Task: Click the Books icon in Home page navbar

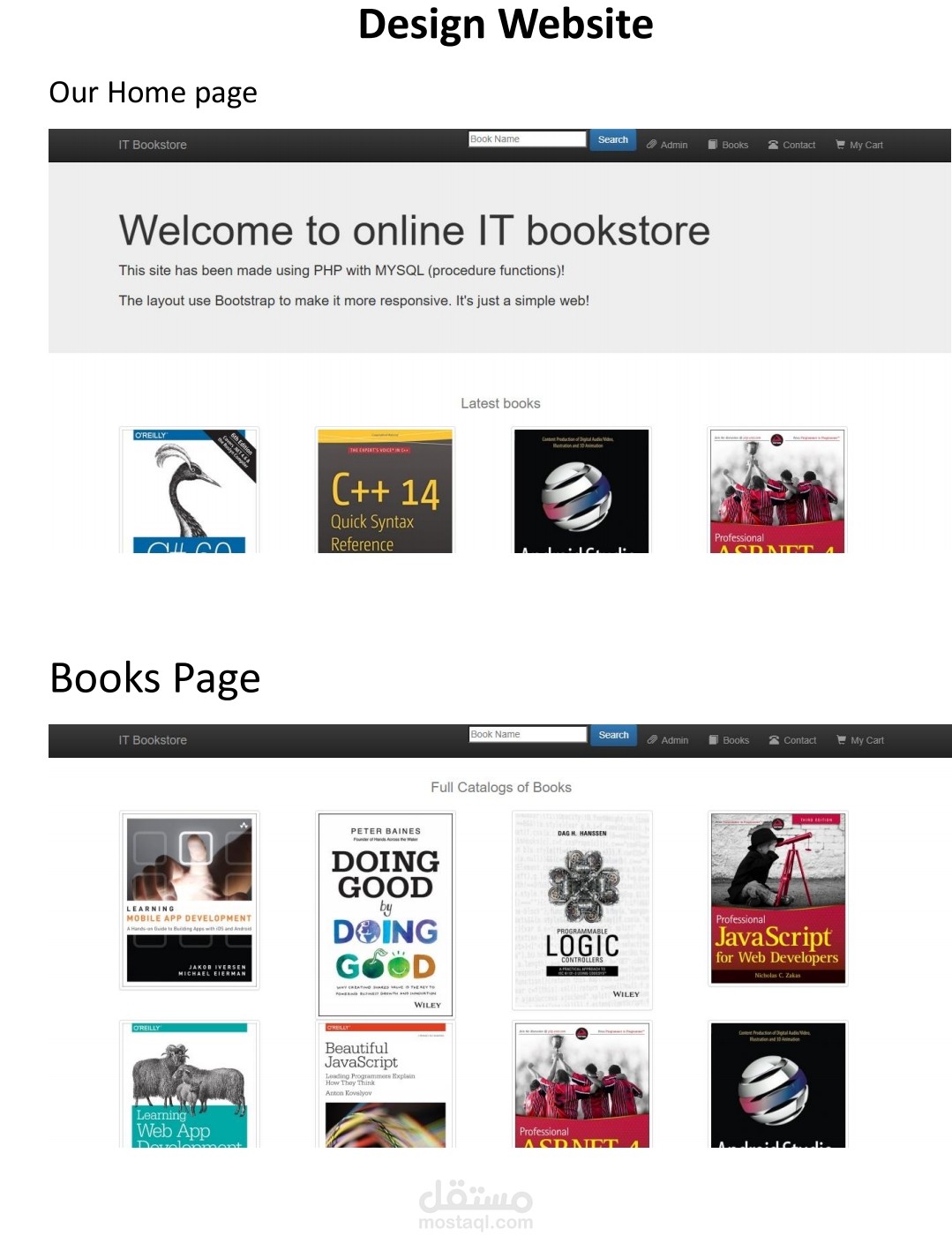Action: pyautogui.click(x=713, y=145)
